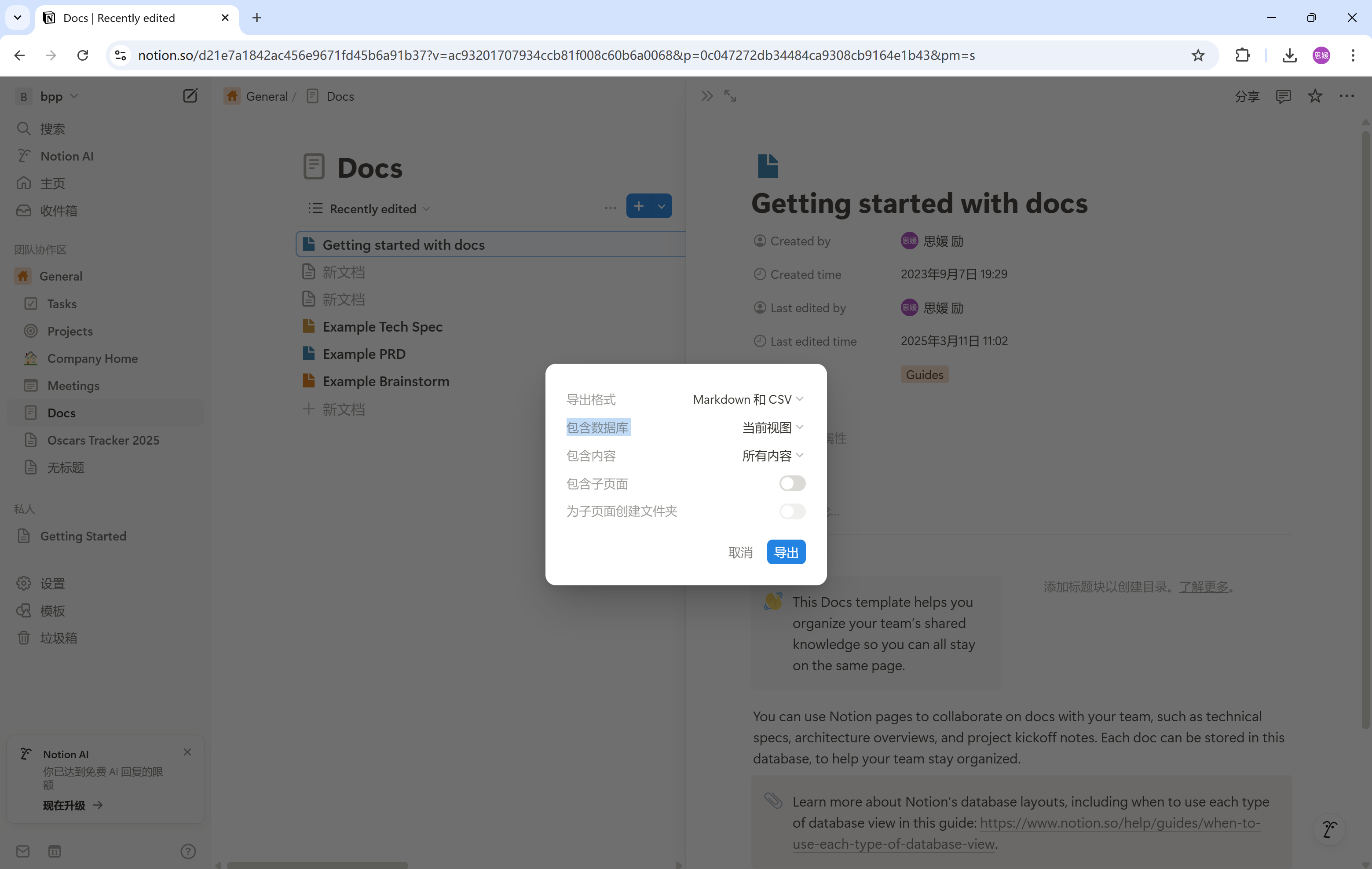Open page in full-page expand icon
The image size is (1372, 869).
point(730,96)
